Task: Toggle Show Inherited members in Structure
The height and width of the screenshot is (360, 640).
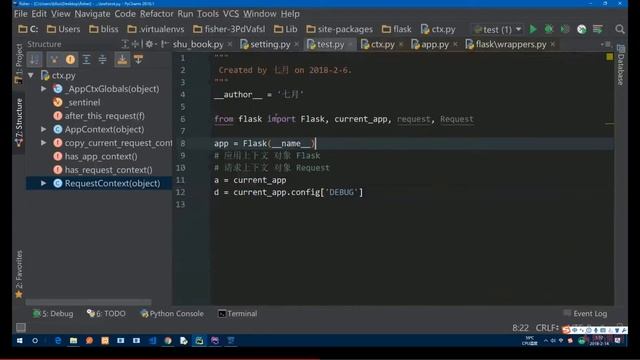Action: coord(54,60)
